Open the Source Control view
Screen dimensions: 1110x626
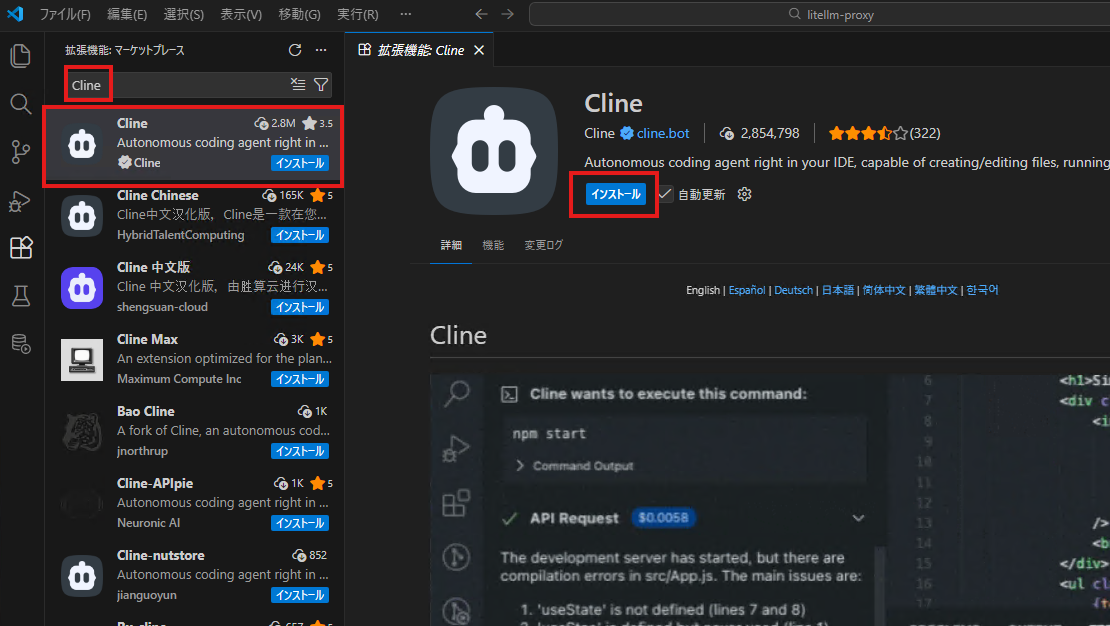pos(21,152)
